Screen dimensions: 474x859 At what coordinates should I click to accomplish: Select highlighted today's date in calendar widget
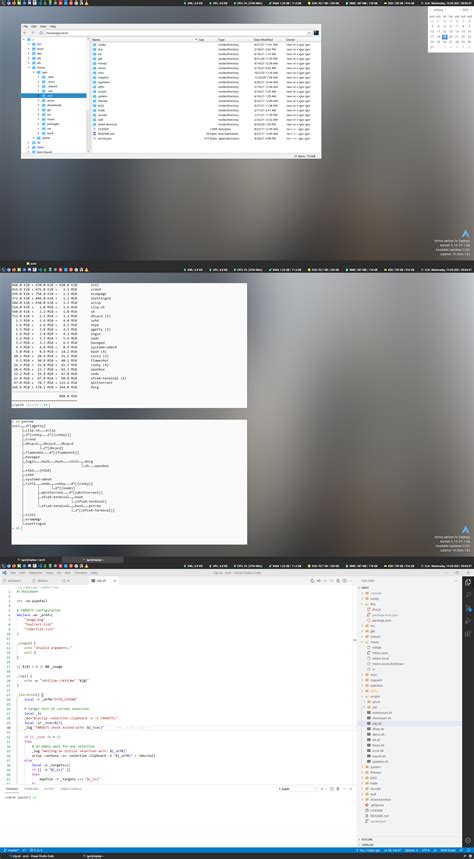click(x=444, y=37)
